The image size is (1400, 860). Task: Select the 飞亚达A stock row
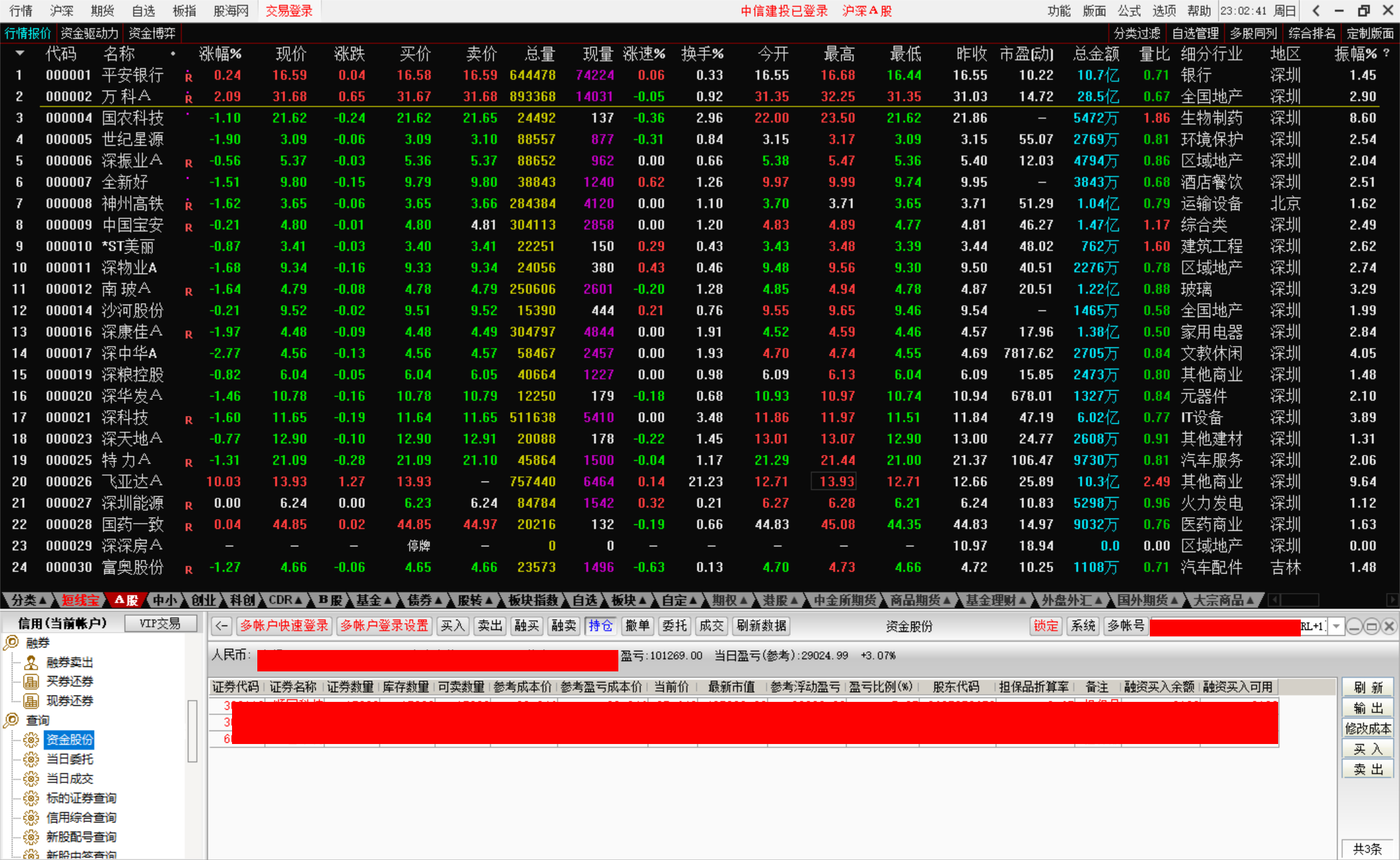pos(700,482)
